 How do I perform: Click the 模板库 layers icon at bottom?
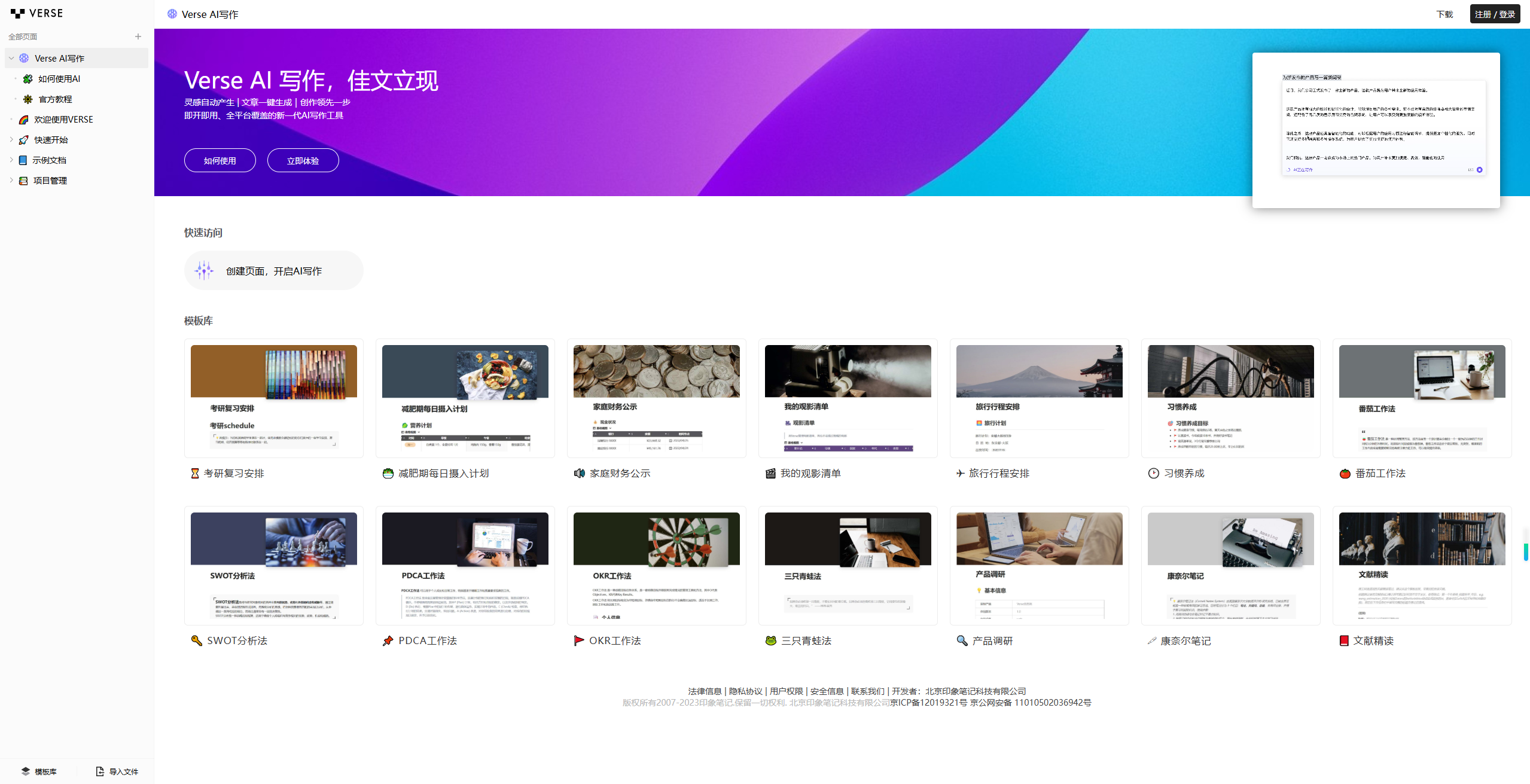[25, 771]
